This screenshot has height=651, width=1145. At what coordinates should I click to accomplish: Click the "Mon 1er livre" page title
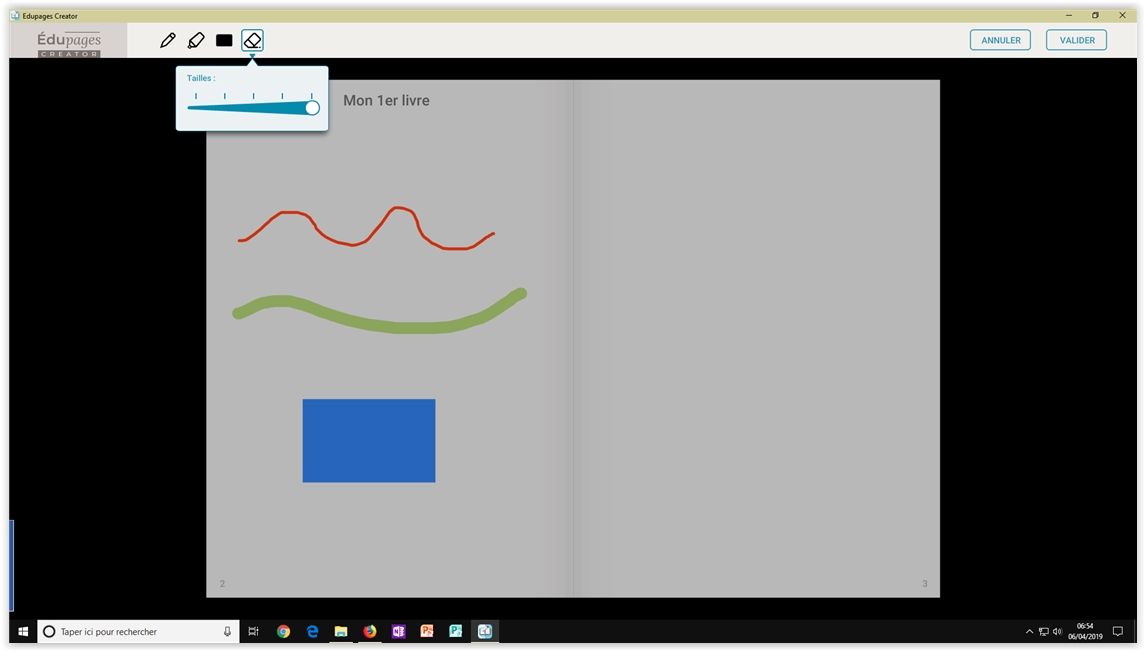386,101
